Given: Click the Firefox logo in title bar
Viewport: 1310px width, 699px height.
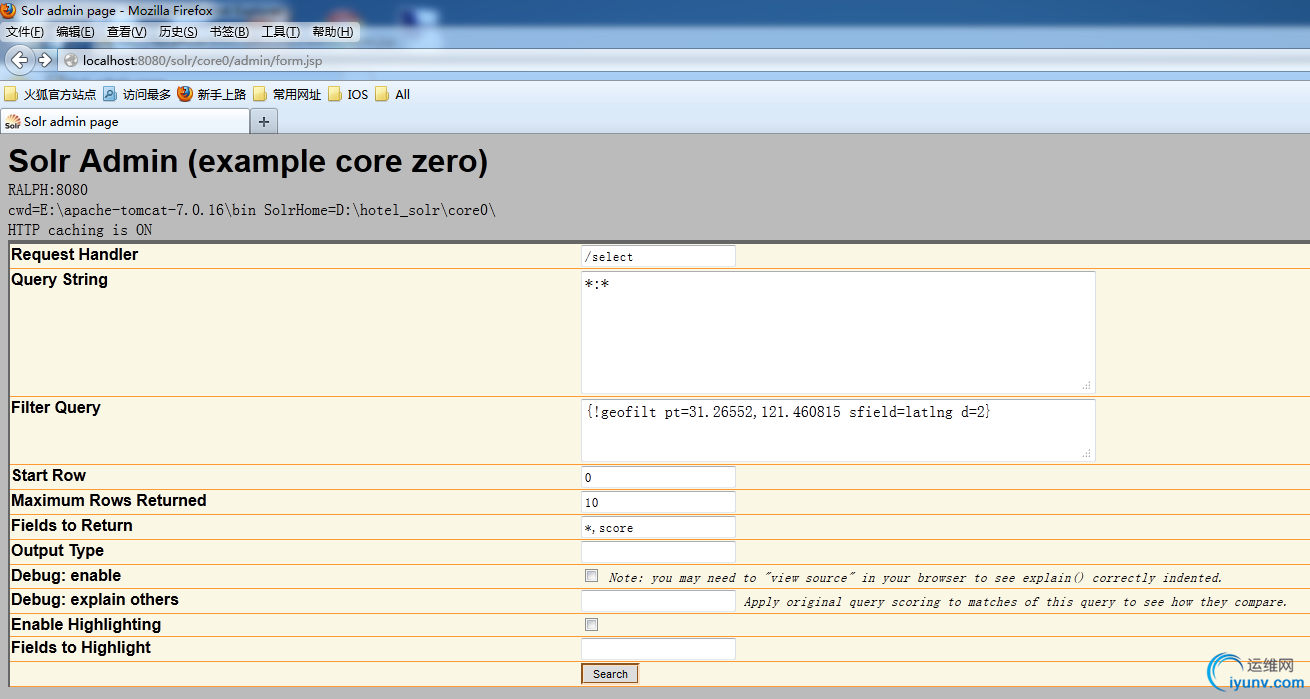Looking at the screenshot, I should pyautogui.click(x=9, y=10).
